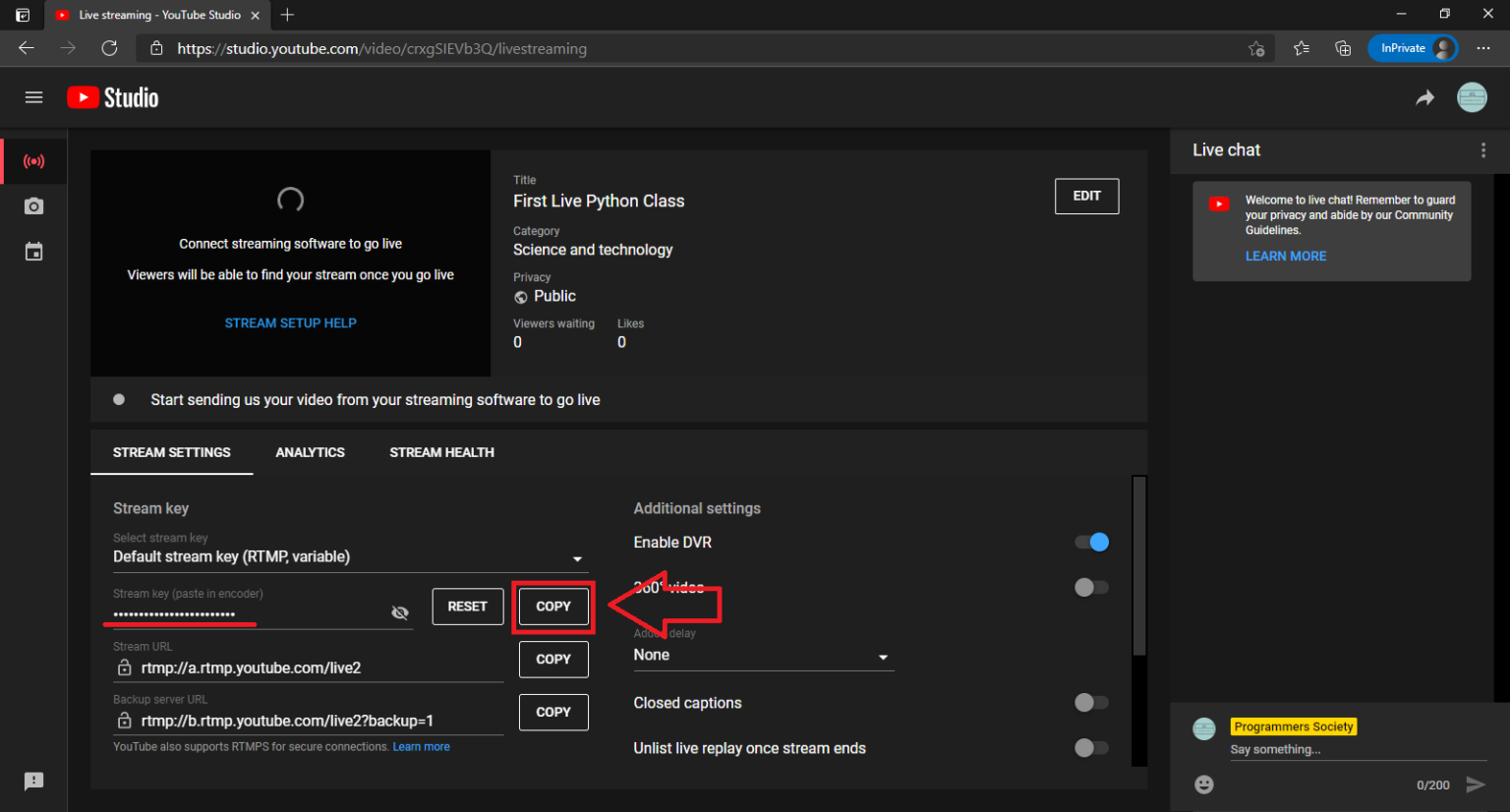
Task: Switch to the Analytics tab
Action: point(310,452)
